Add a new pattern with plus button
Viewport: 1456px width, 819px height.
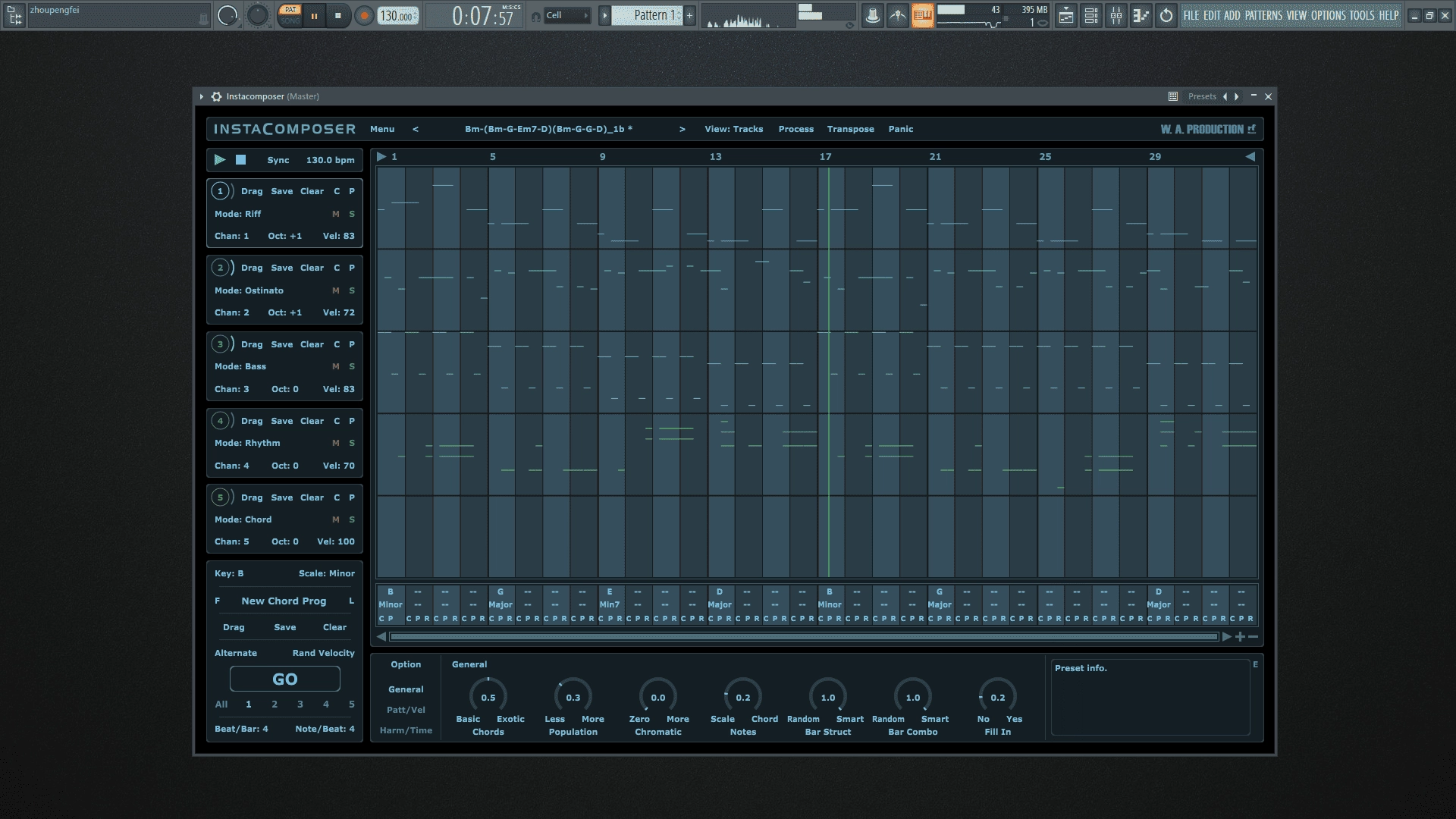690,15
